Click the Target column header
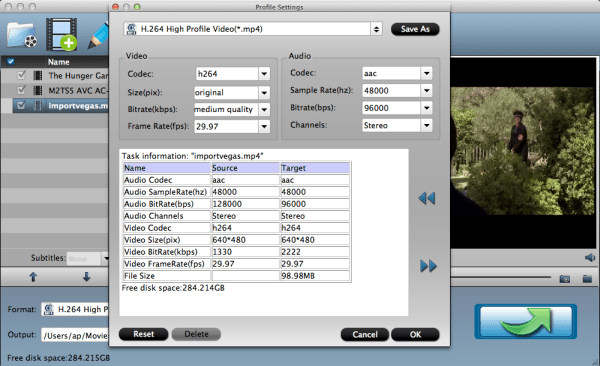Image resolution: width=600 pixels, height=366 pixels. [x=315, y=168]
